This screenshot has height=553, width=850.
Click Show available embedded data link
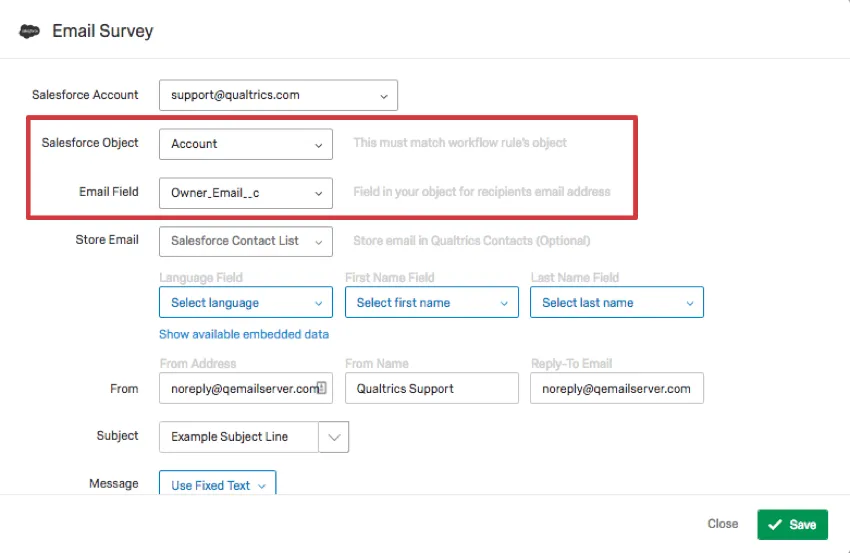tap(244, 334)
